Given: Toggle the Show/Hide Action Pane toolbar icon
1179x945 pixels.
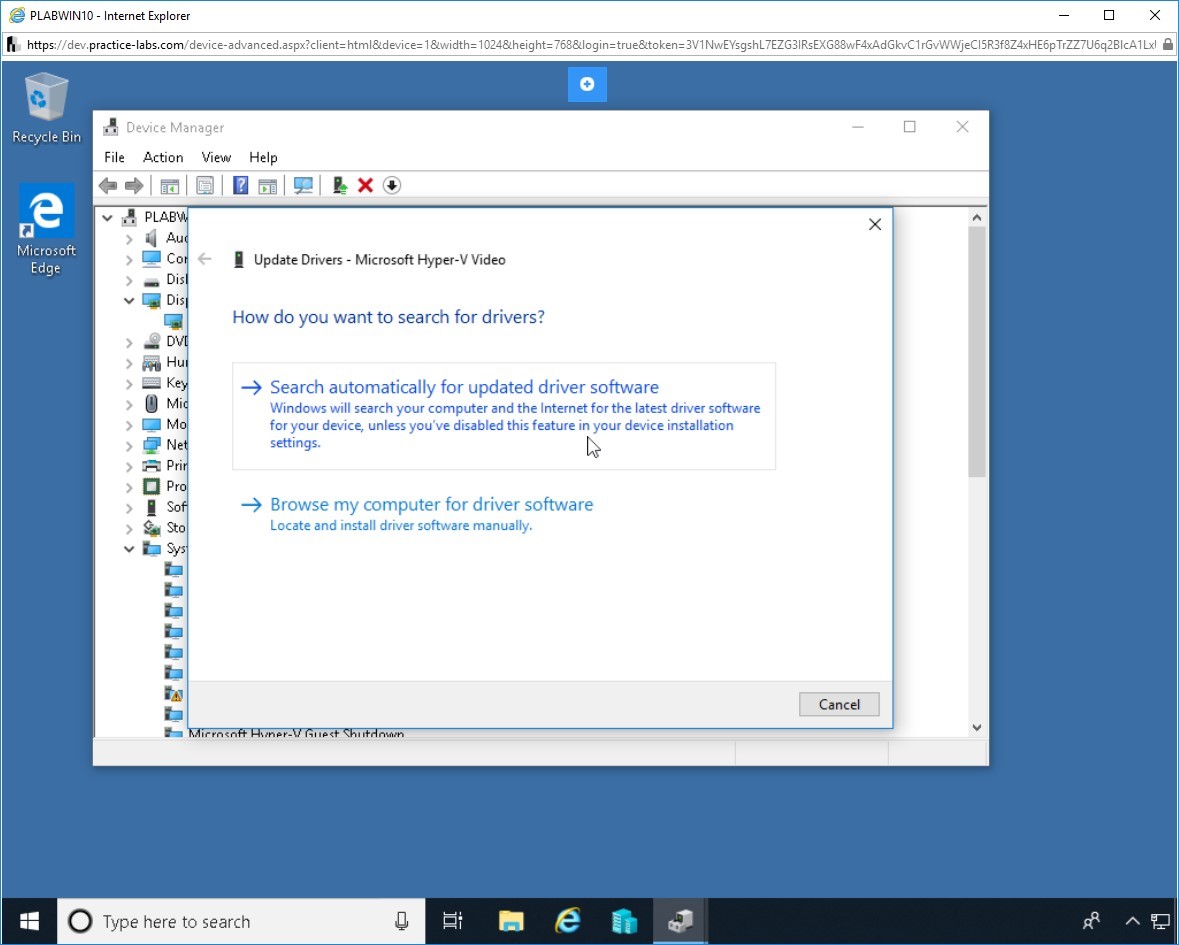Looking at the screenshot, I should [x=268, y=186].
